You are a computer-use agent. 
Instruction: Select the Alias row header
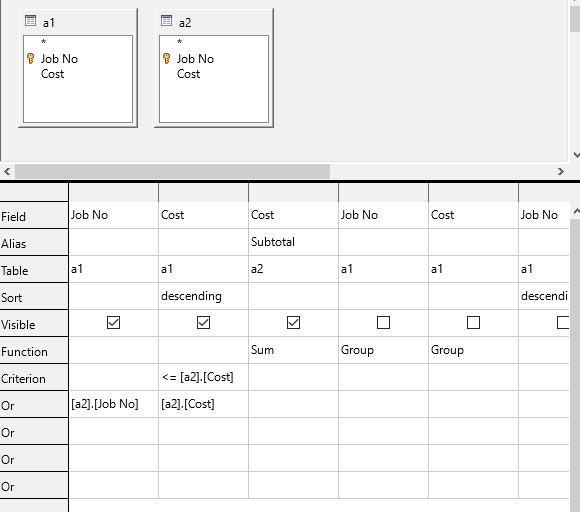34,242
